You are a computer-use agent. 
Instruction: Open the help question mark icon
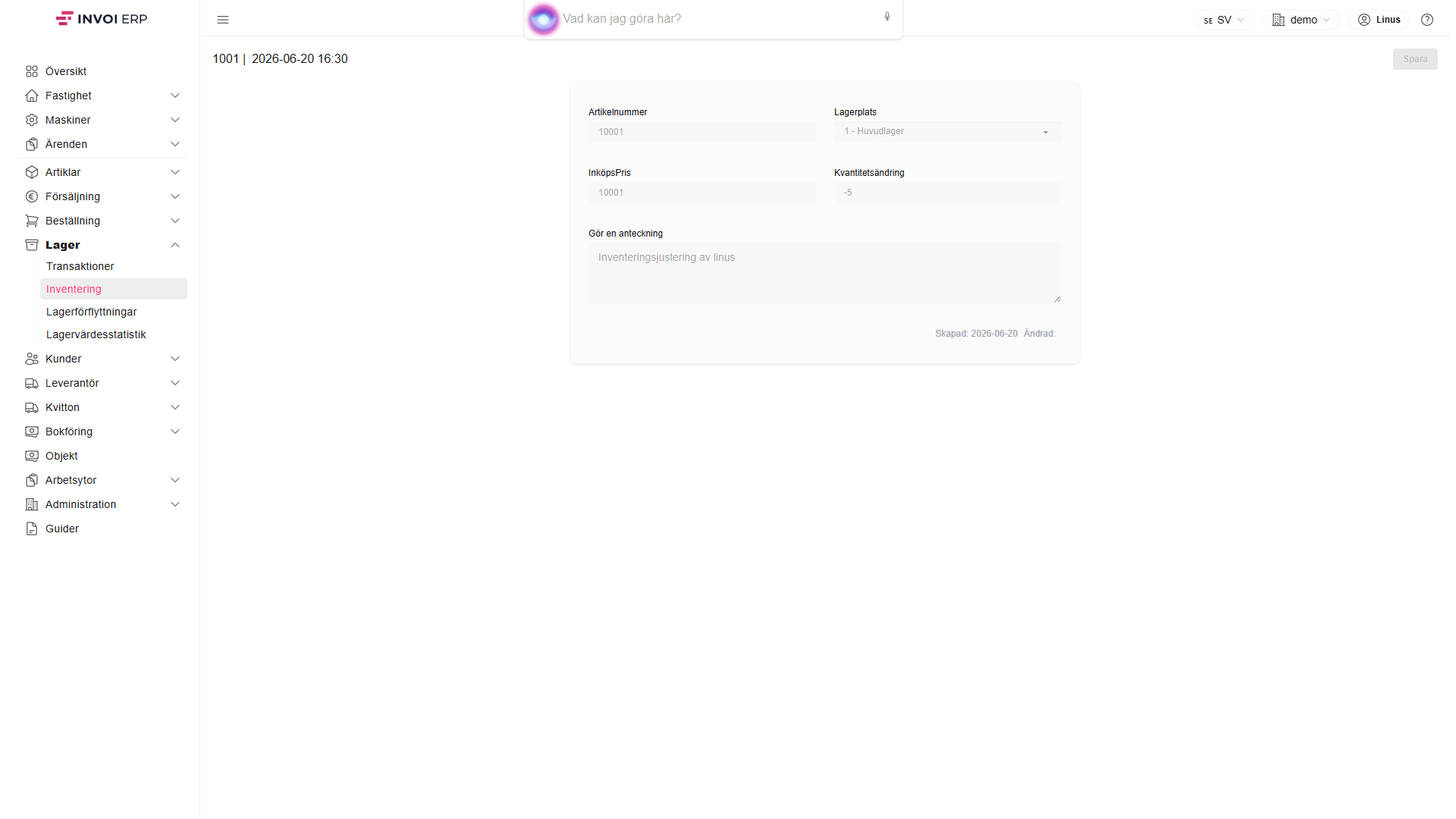coord(1427,20)
